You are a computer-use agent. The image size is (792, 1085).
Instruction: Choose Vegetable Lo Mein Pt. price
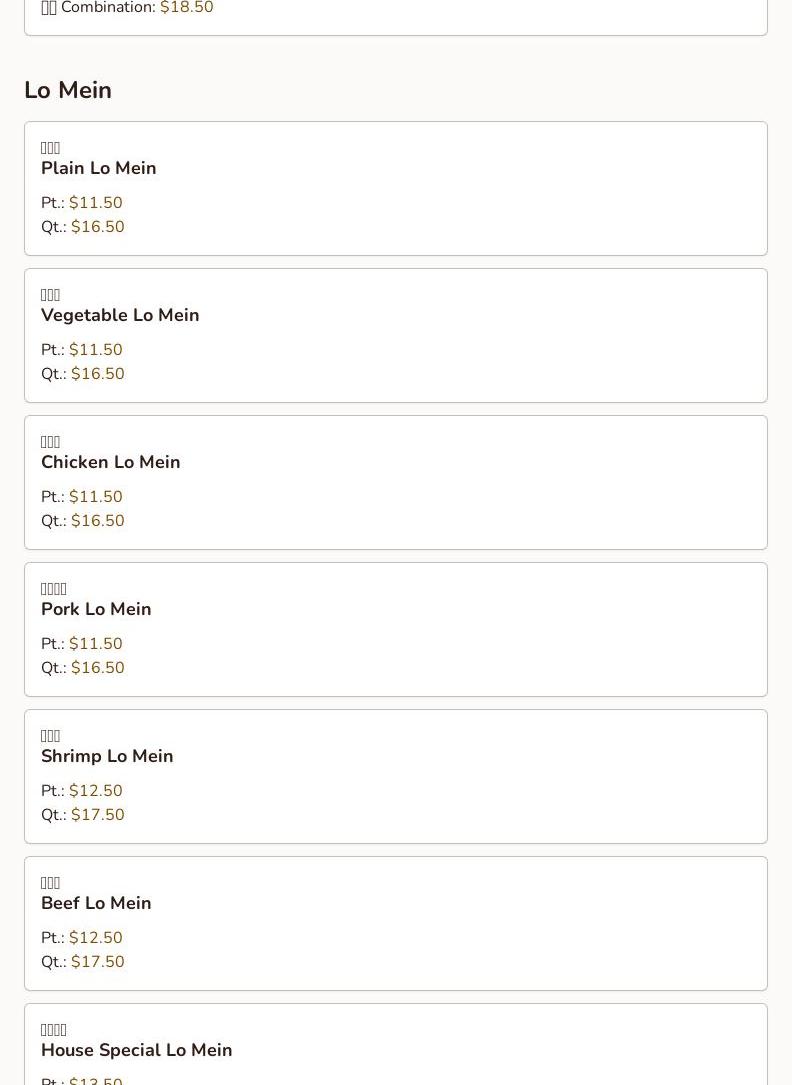pyautogui.click(x=95, y=349)
